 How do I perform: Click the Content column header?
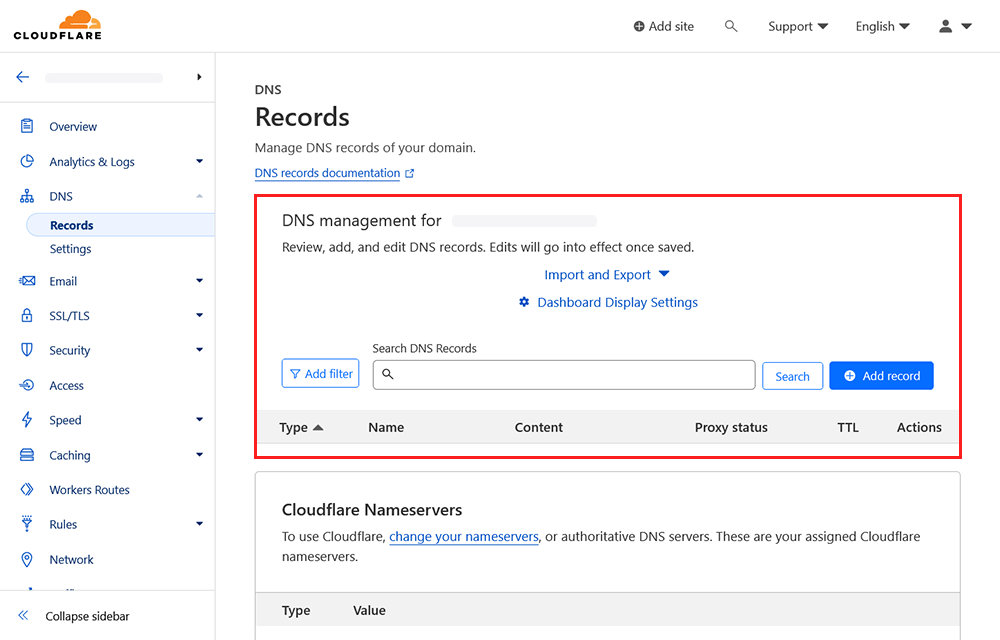click(538, 427)
